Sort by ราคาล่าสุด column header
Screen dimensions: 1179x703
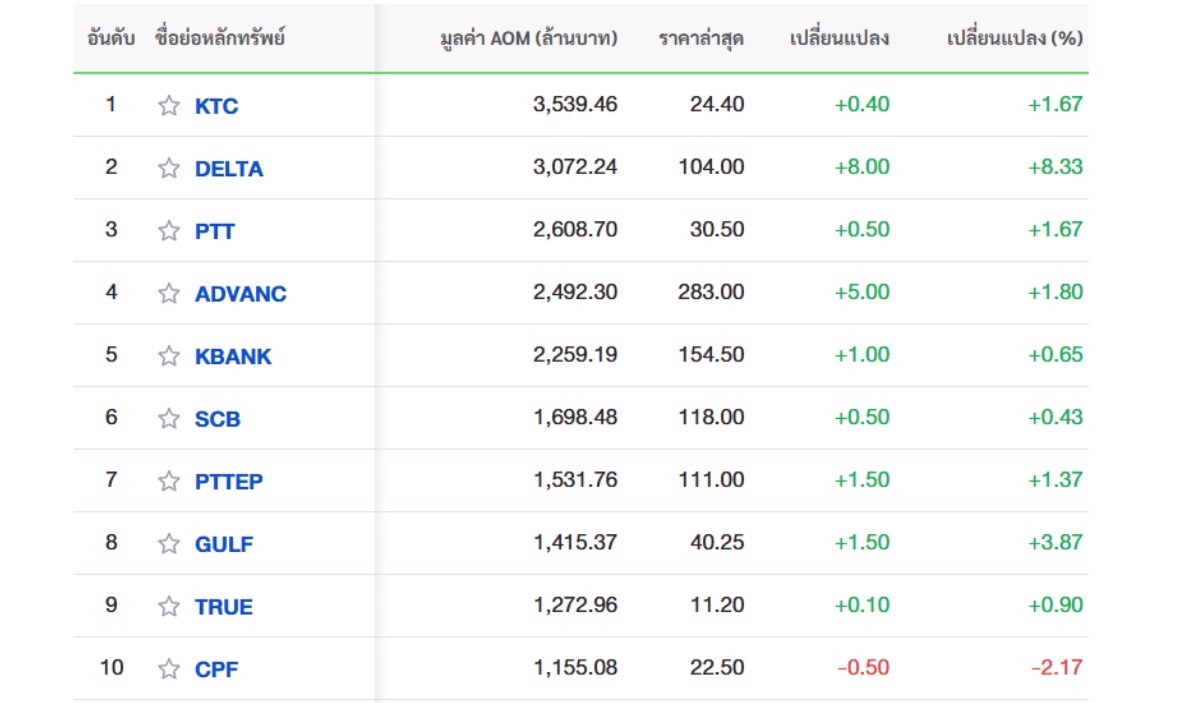tap(701, 38)
